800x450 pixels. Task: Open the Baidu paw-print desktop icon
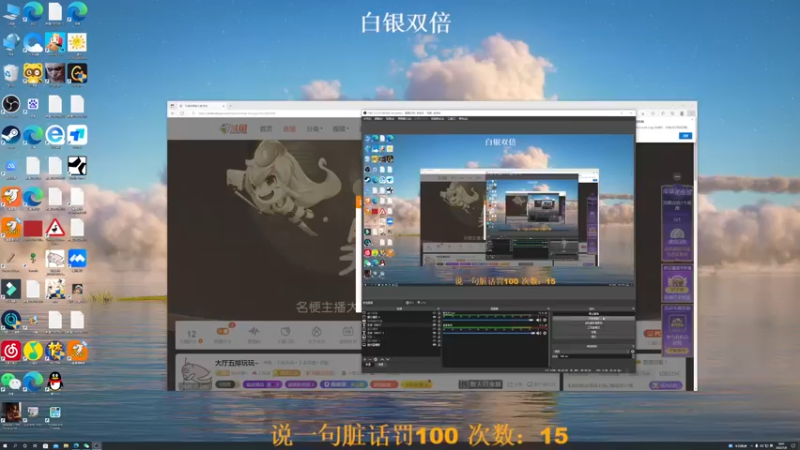point(33,105)
